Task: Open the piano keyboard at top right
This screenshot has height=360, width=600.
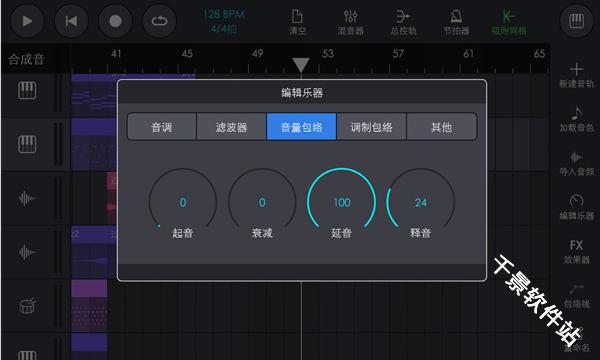Action: tap(576, 21)
